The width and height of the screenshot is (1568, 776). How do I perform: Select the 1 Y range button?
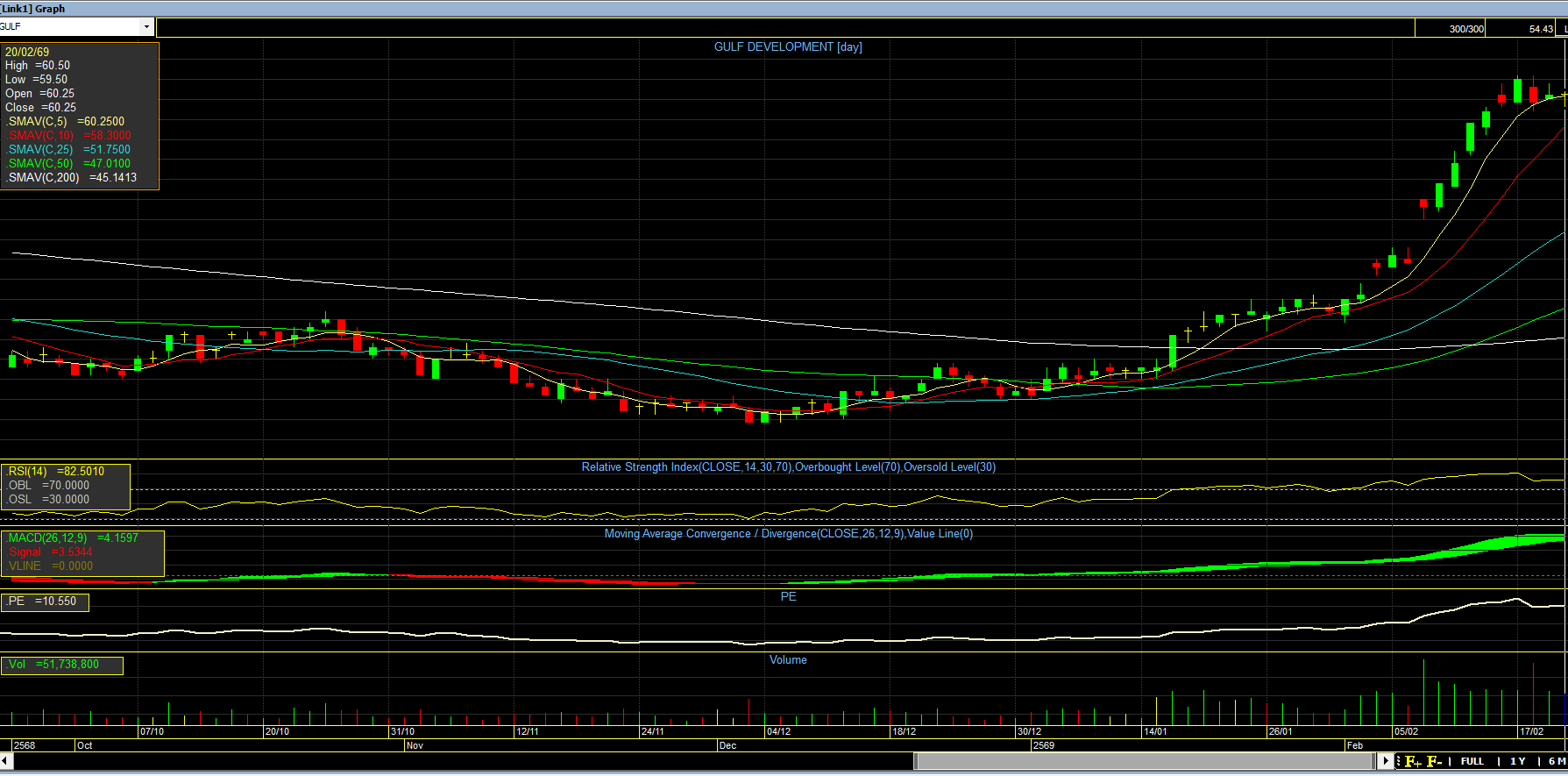click(1518, 761)
